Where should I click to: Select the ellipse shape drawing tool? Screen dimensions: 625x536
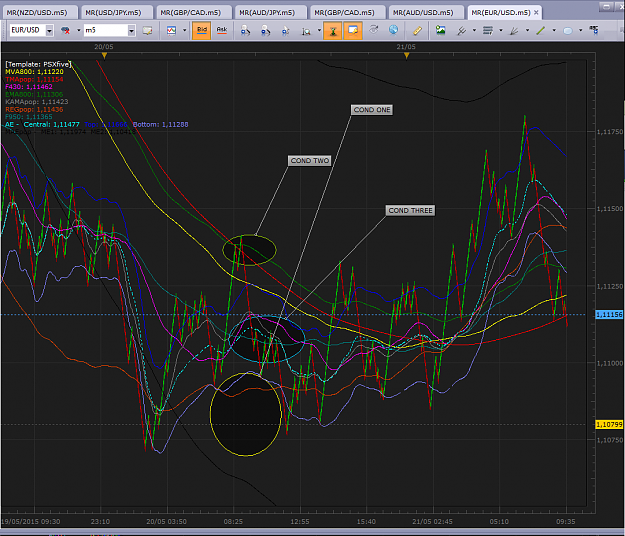[568, 31]
